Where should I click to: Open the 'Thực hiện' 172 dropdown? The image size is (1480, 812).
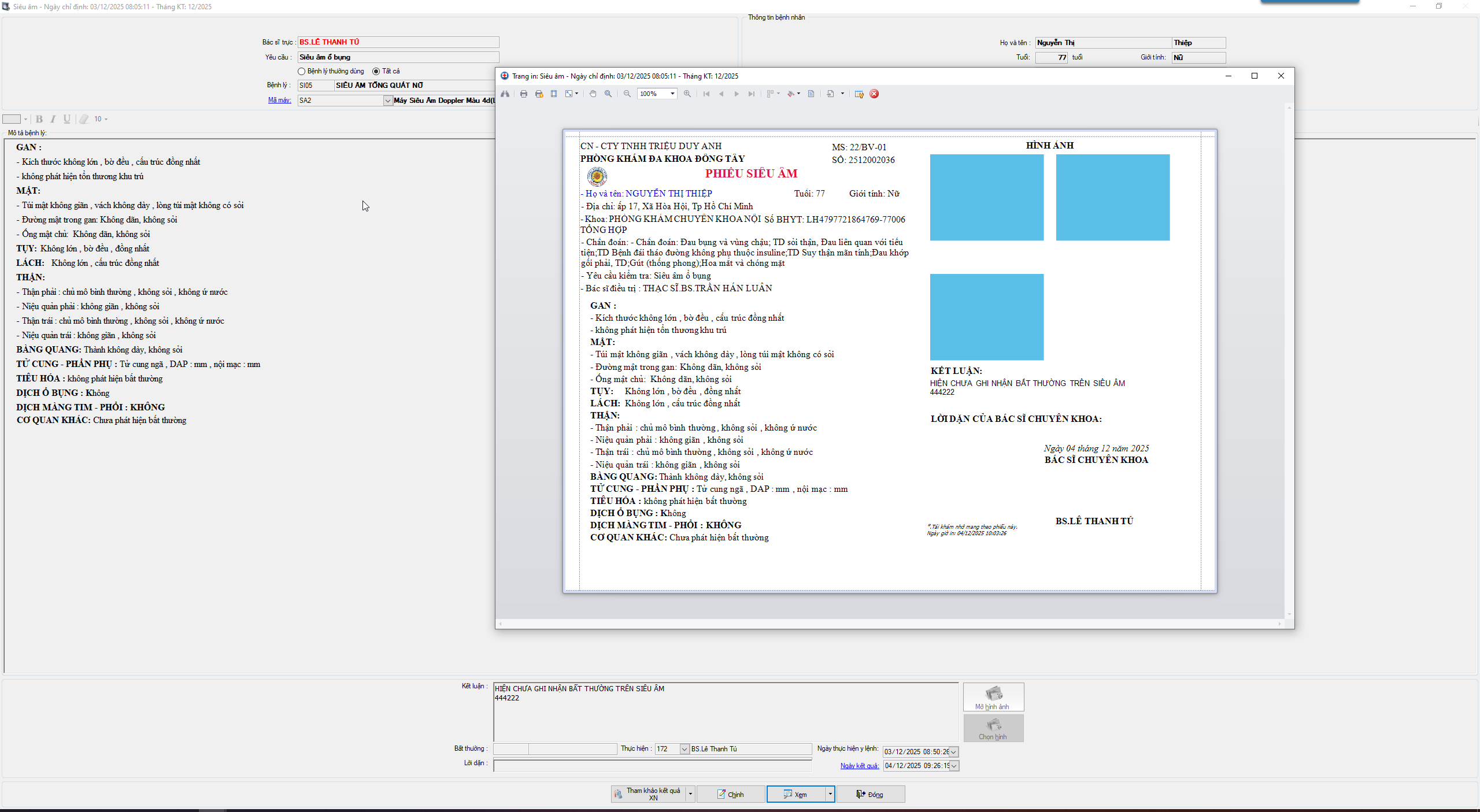[x=684, y=749]
